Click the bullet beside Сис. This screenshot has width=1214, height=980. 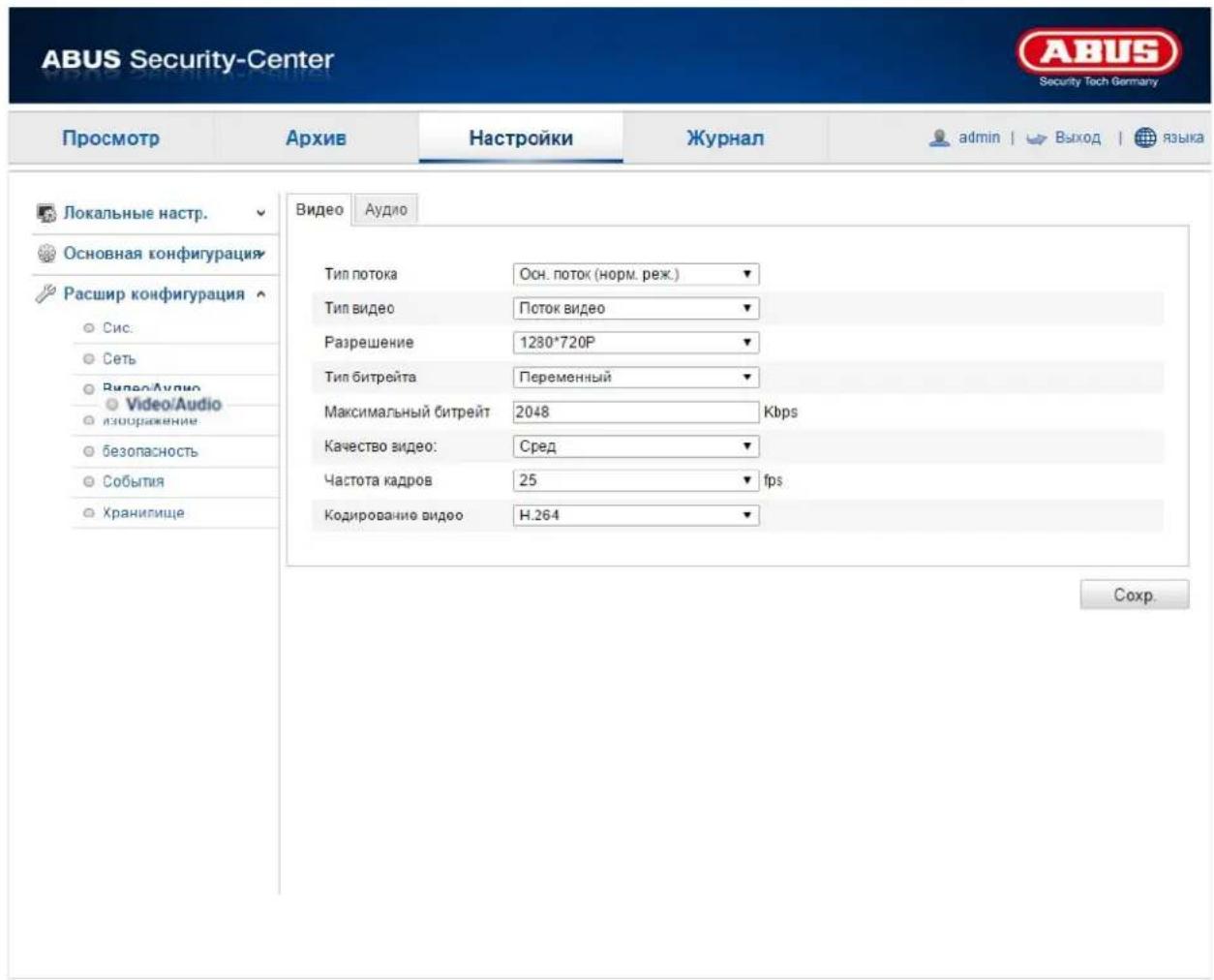89,328
